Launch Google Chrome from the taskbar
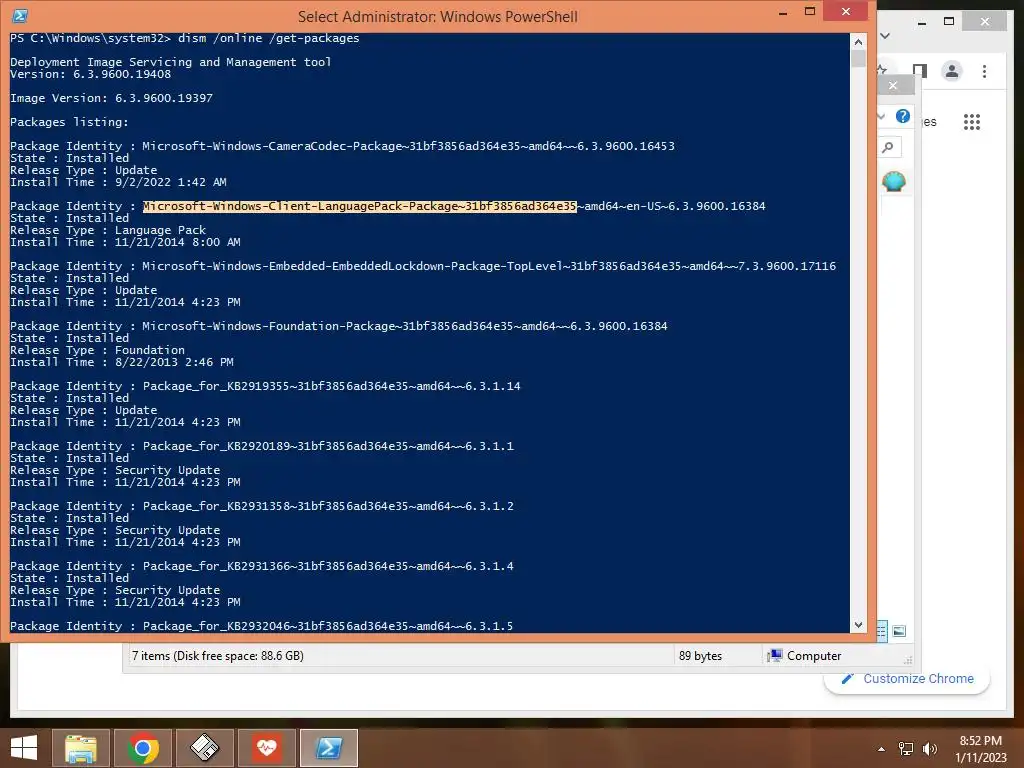The width and height of the screenshot is (1024, 768). (x=143, y=748)
